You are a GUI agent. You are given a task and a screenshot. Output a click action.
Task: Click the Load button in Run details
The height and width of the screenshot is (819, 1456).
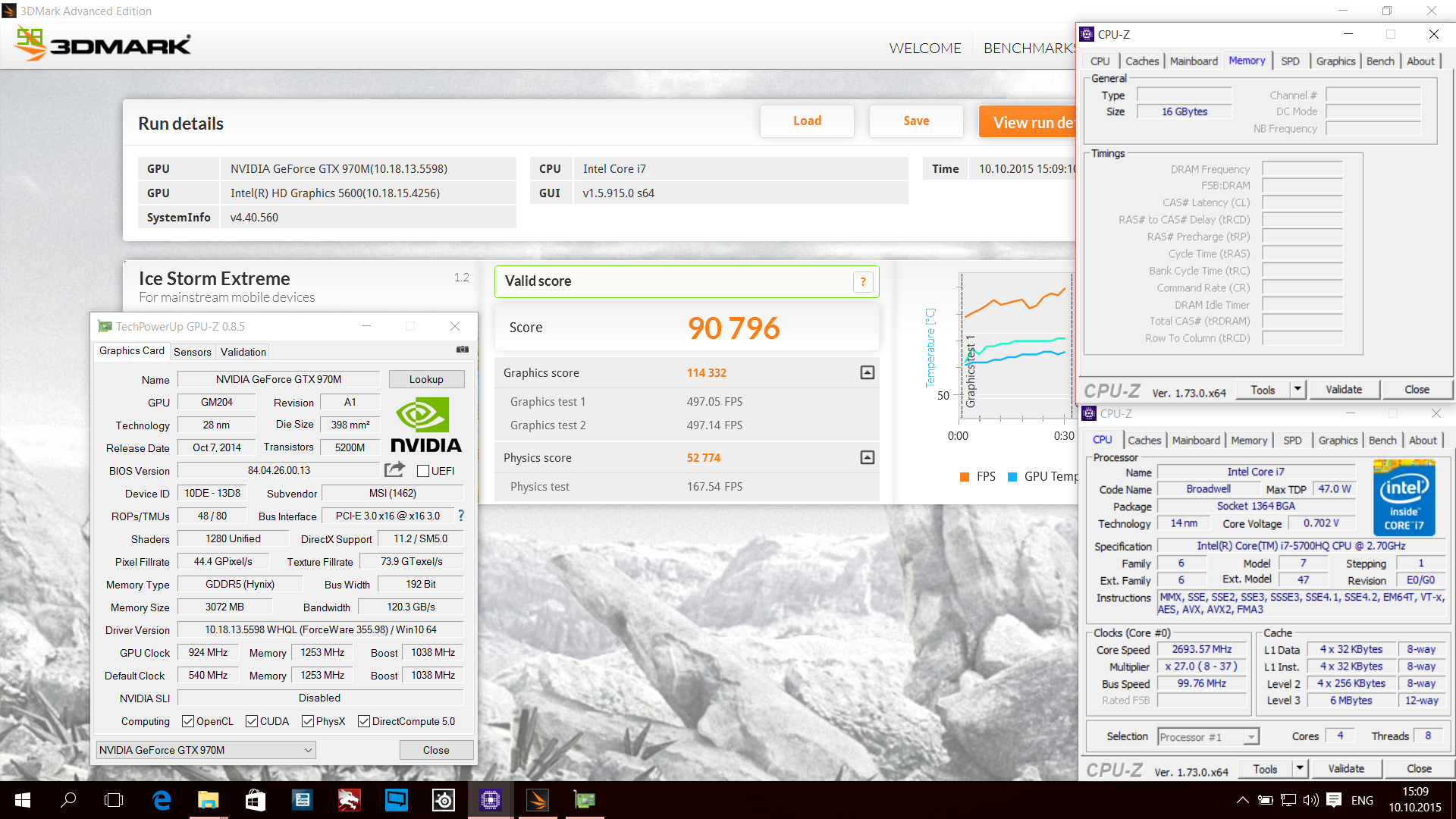coord(807,121)
